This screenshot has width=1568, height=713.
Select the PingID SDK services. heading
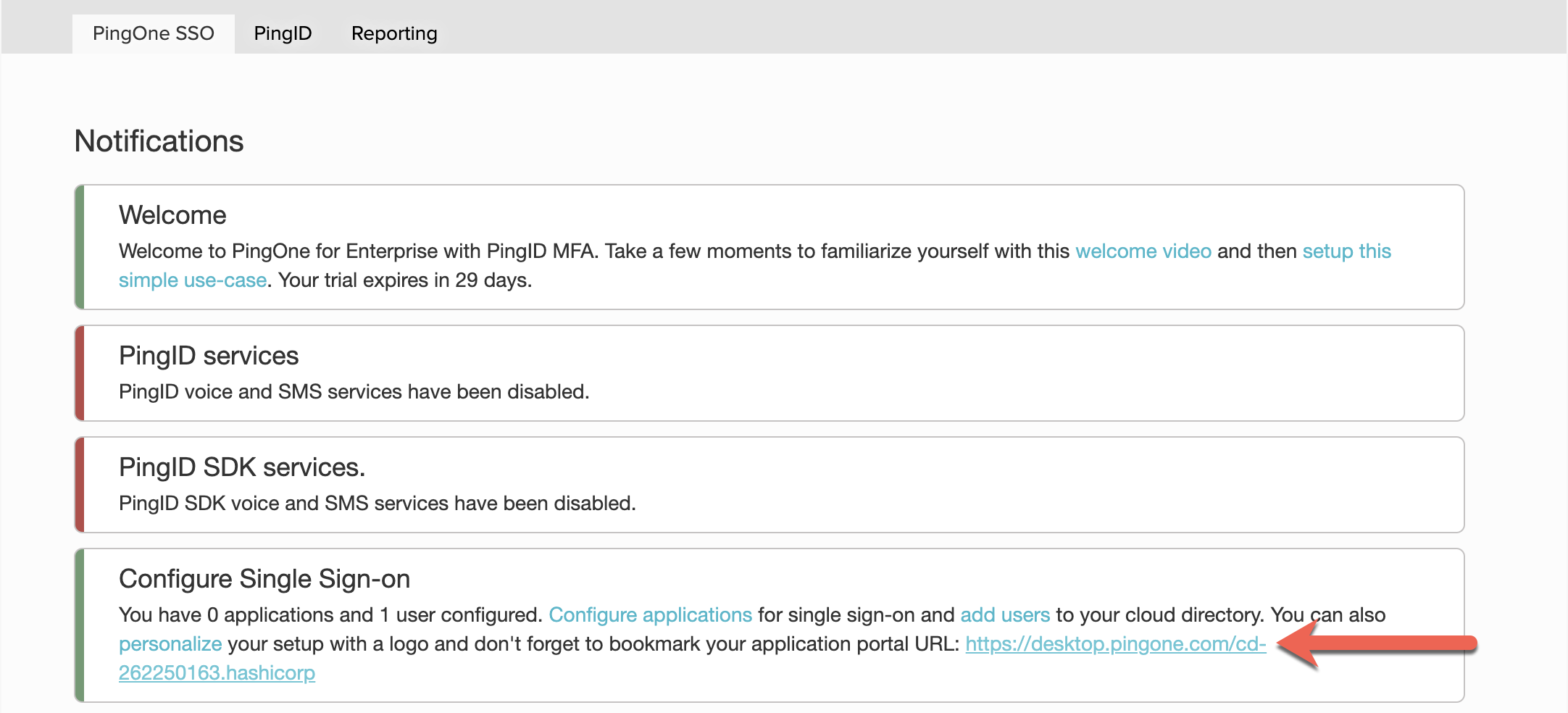[x=242, y=467]
